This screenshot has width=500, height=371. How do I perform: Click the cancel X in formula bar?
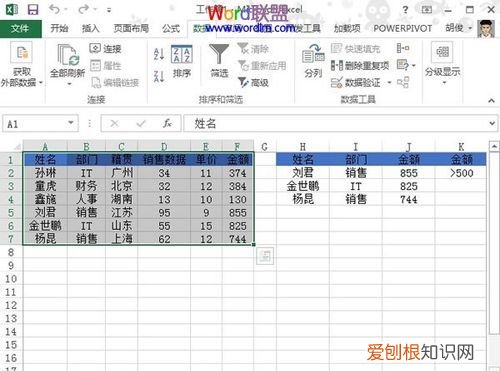114,124
